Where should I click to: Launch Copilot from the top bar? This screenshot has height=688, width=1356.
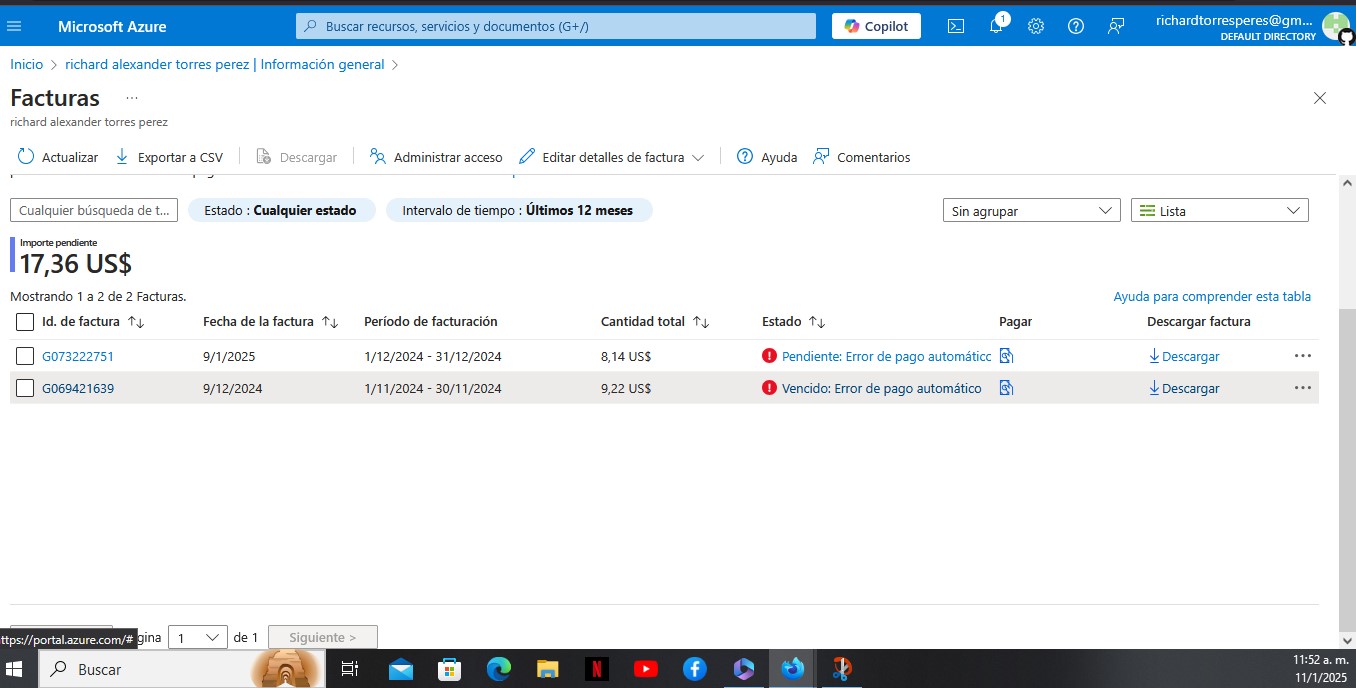(x=876, y=26)
